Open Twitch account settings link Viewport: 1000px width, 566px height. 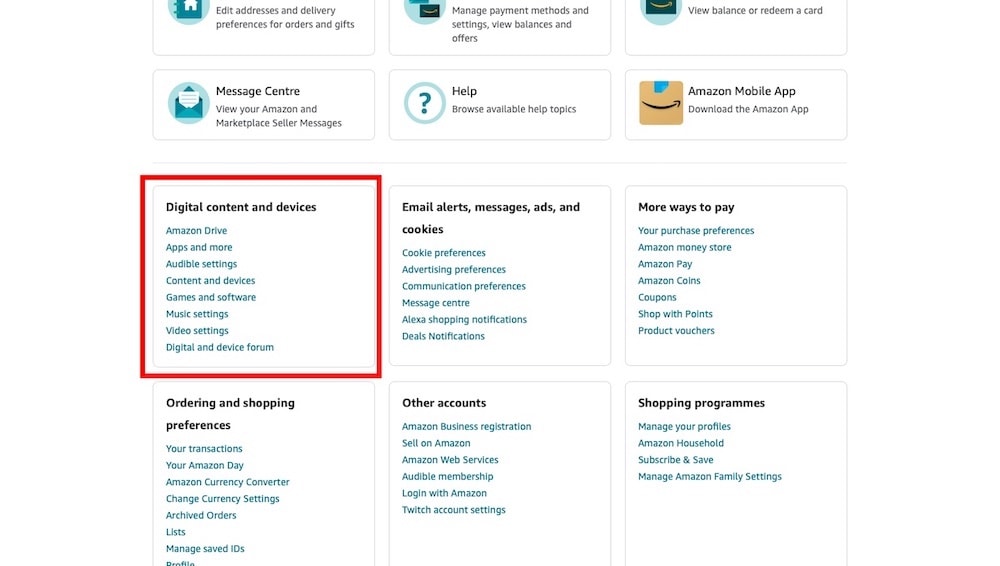[x=453, y=510]
